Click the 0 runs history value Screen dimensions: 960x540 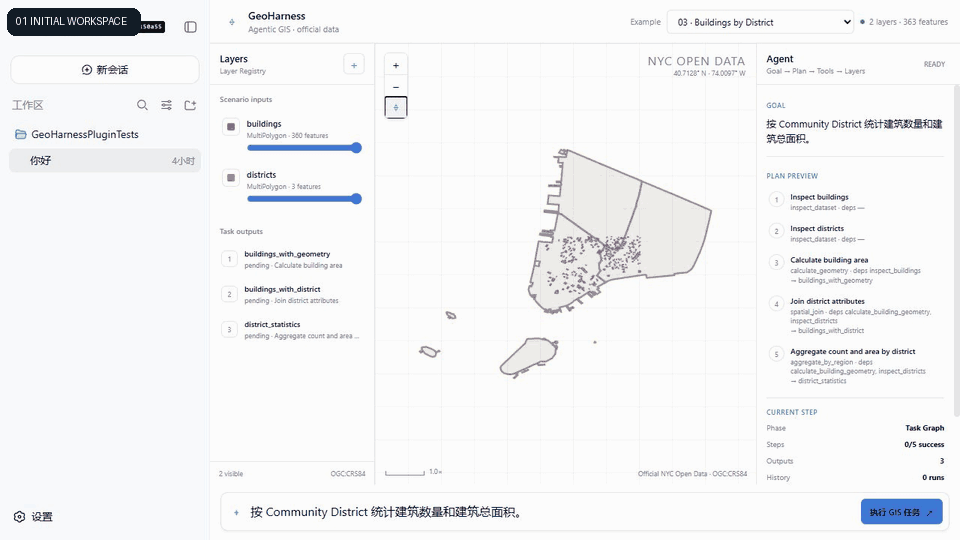(x=933, y=478)
